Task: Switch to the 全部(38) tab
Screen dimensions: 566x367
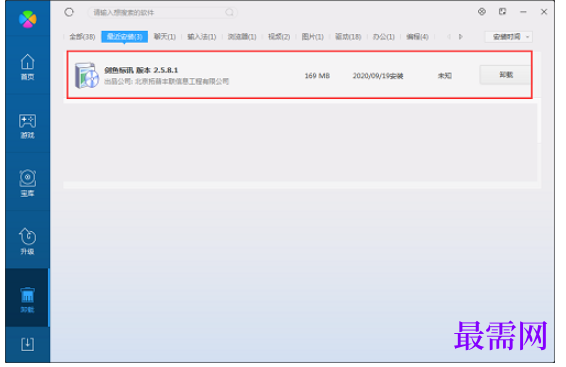Action: click(x=82, y=37)
